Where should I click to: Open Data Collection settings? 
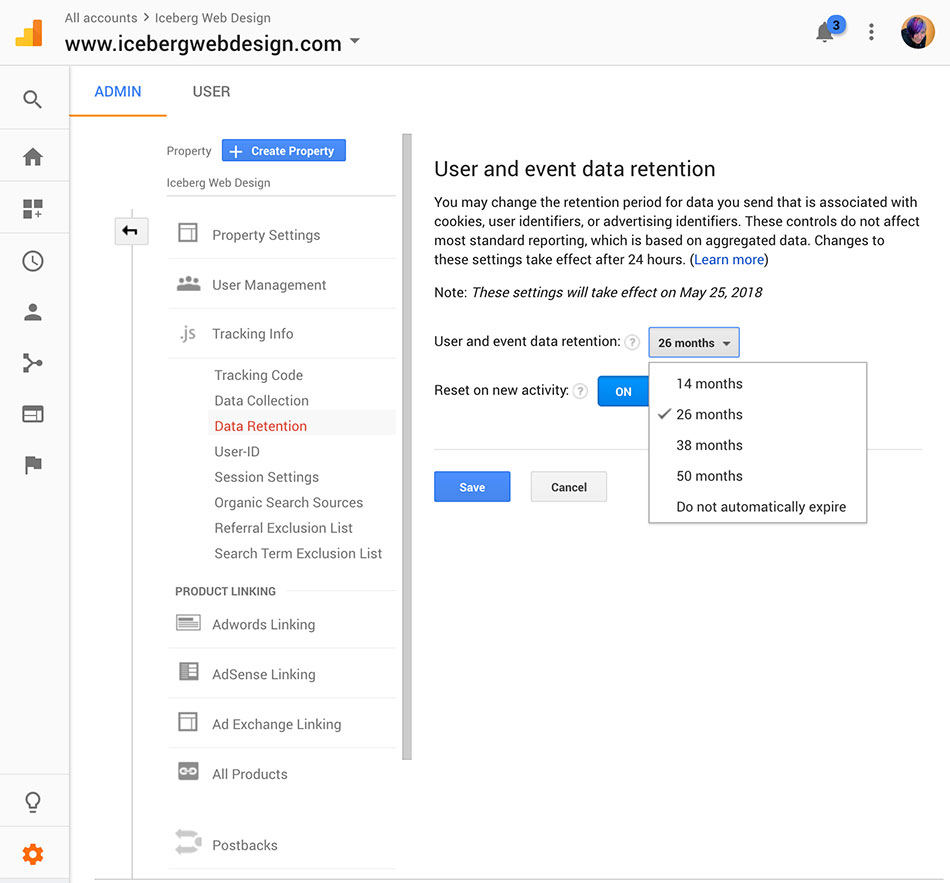pos(262,401)
